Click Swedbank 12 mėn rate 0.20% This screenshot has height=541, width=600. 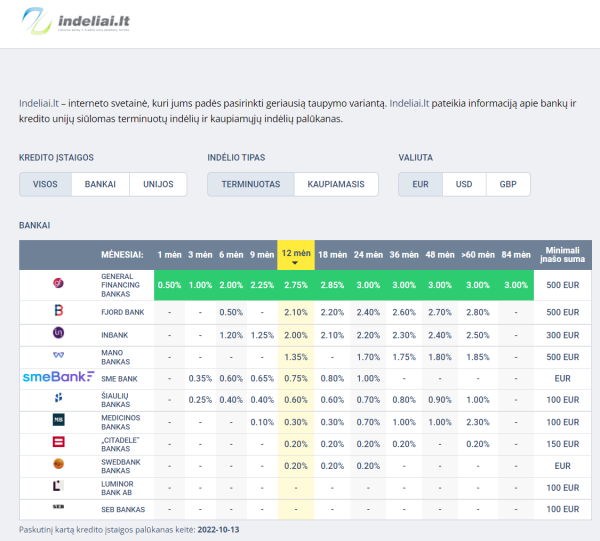point(296,466)
